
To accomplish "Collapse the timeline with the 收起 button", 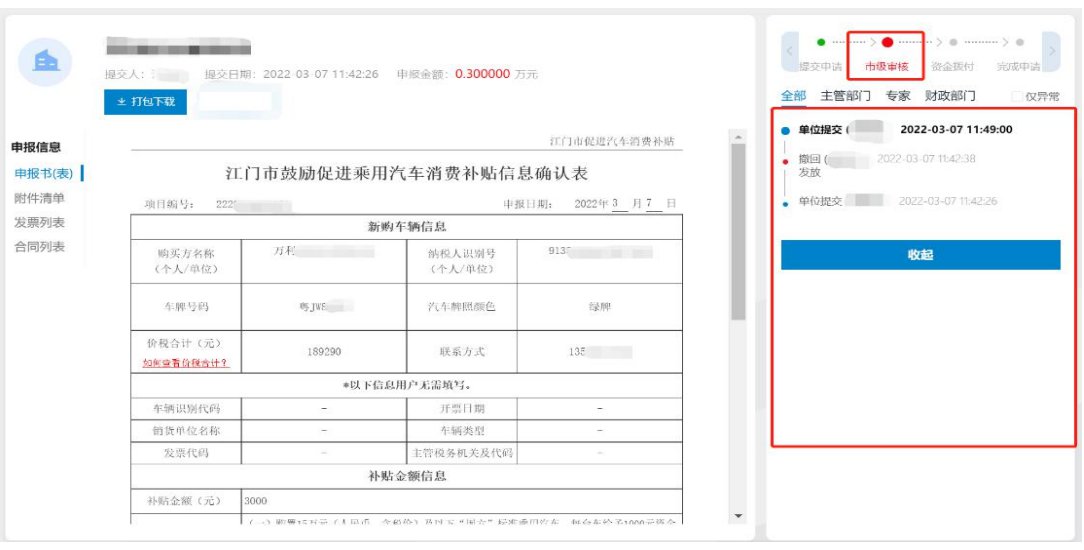I will pos(920,255).
